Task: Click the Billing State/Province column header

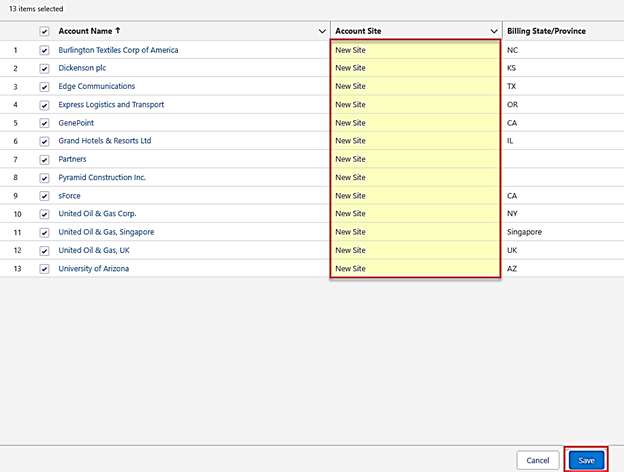Action: coord(546,31)
